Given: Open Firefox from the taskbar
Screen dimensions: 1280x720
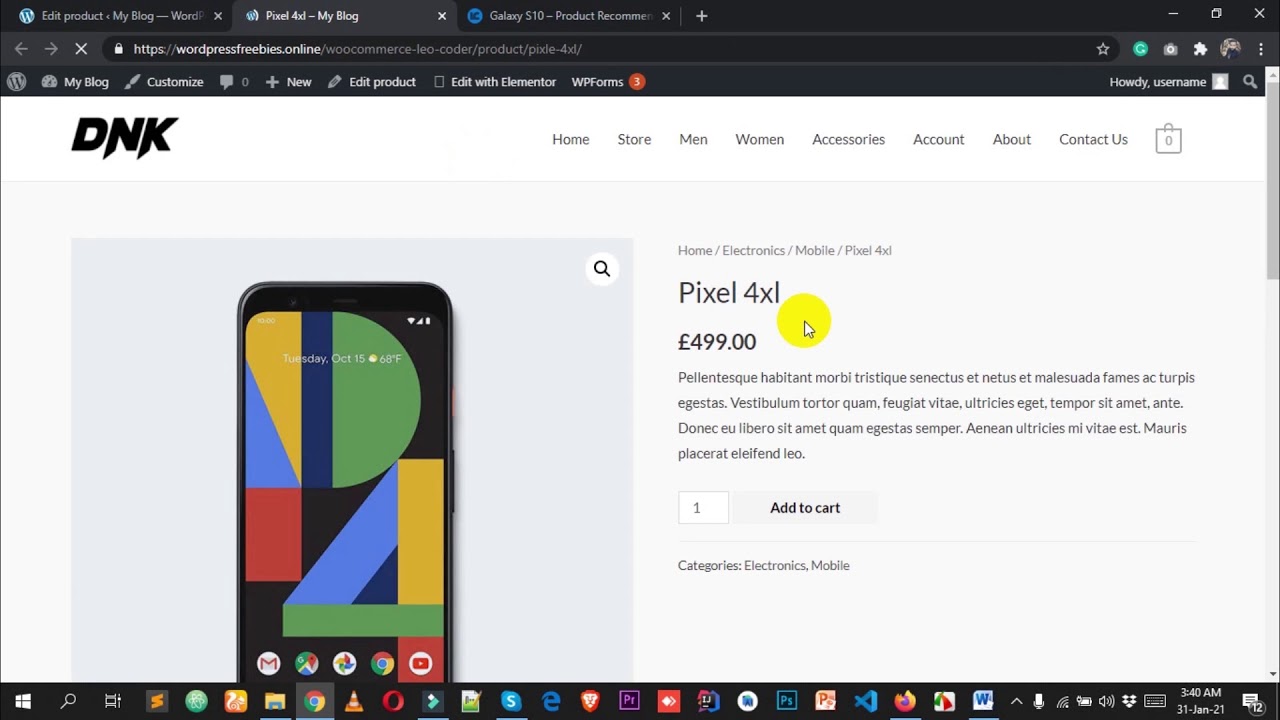Looking at the screenshot, I should [x=904, y=701].
